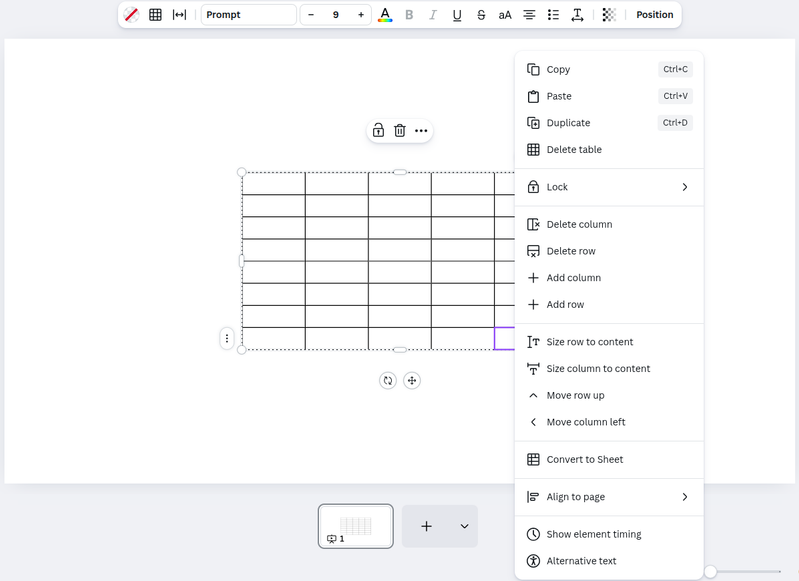Select page 1 thumbnail

[x=356, y=526]
